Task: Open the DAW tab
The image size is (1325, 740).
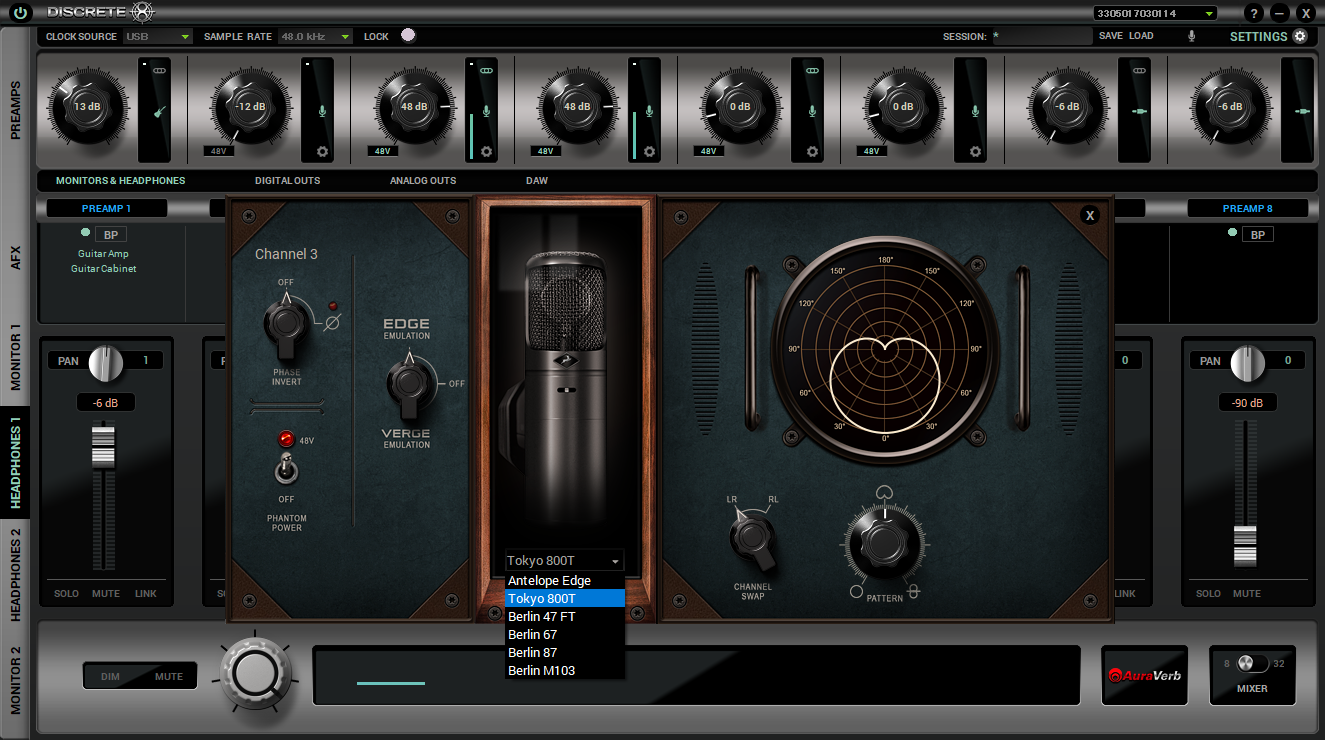Action: [537, 181]
